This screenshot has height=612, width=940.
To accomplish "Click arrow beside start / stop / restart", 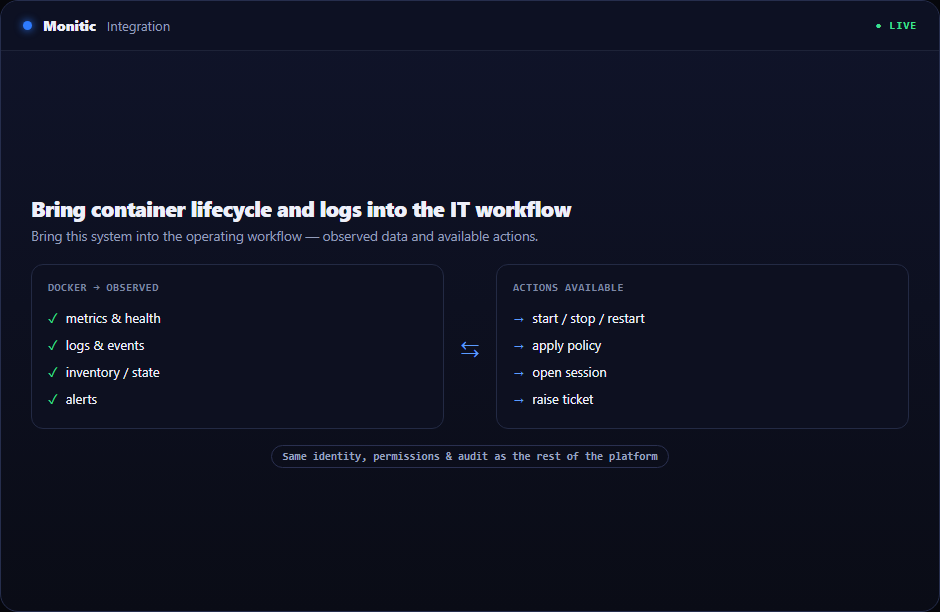I will [x=519, y=319].
